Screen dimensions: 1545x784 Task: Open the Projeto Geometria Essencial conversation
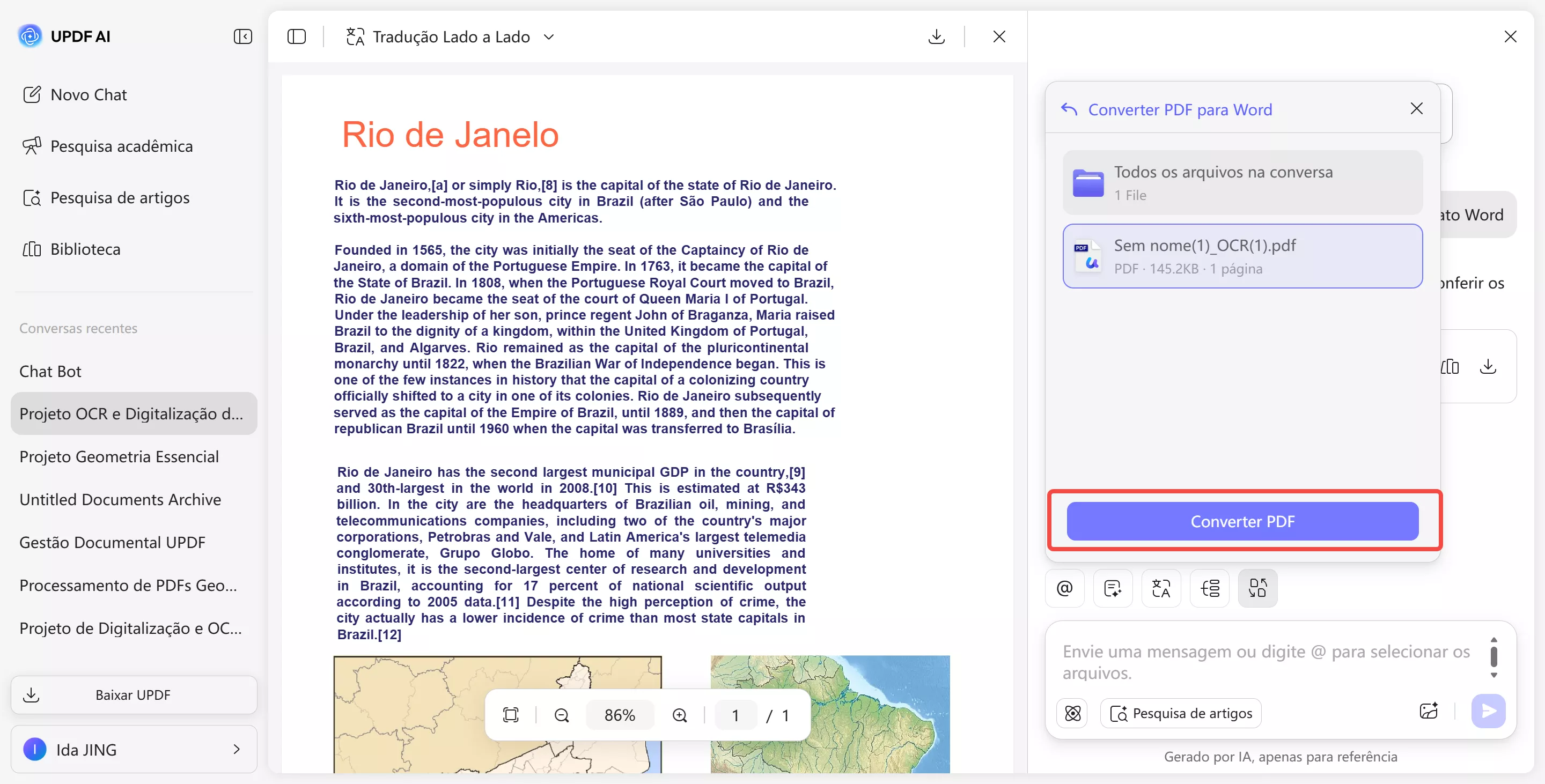[119, 456]
